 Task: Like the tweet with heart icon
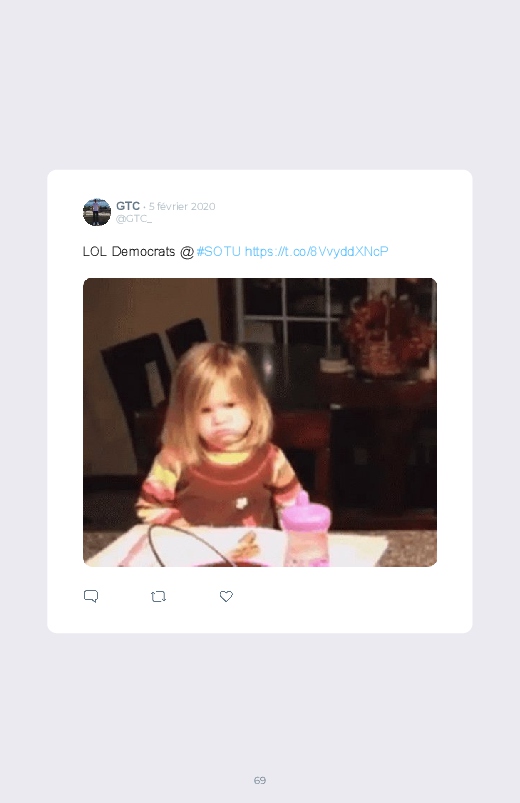(226, 596)
